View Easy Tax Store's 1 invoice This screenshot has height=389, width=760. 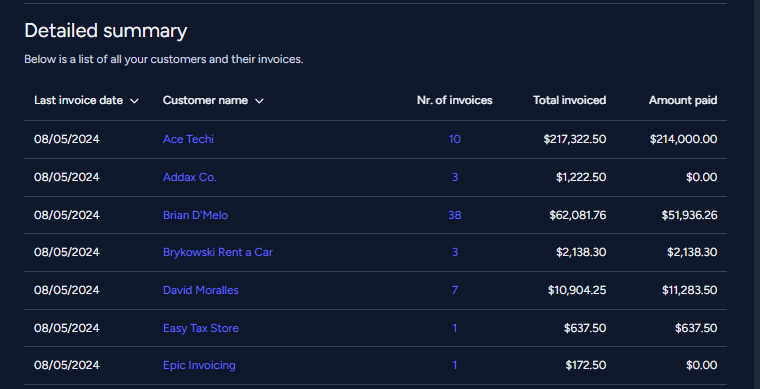[x=455, y=328]
